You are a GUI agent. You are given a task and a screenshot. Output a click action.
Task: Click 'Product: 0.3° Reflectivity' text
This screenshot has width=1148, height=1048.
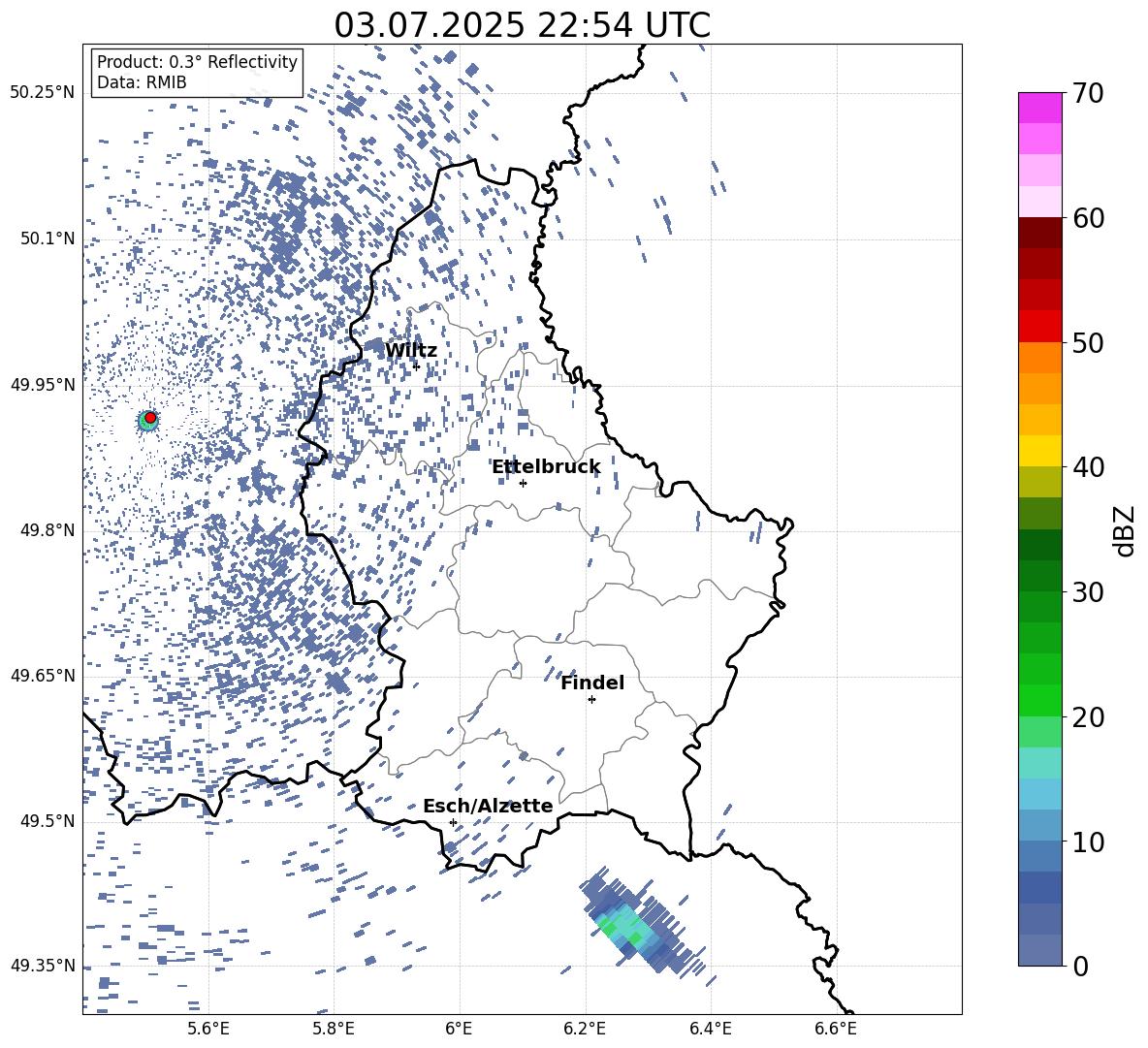click(x=197, y=62)
